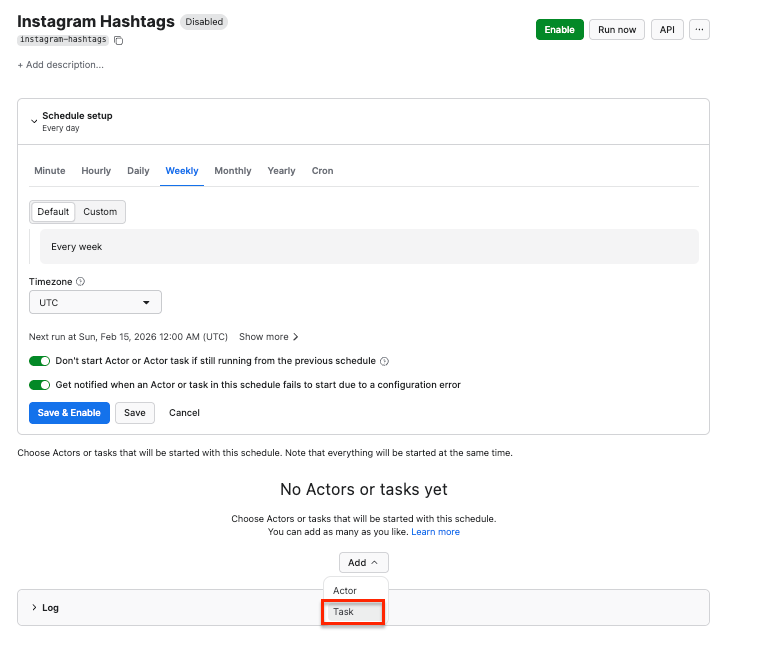Toggle don't start Actor if still running

coord(39,361)
